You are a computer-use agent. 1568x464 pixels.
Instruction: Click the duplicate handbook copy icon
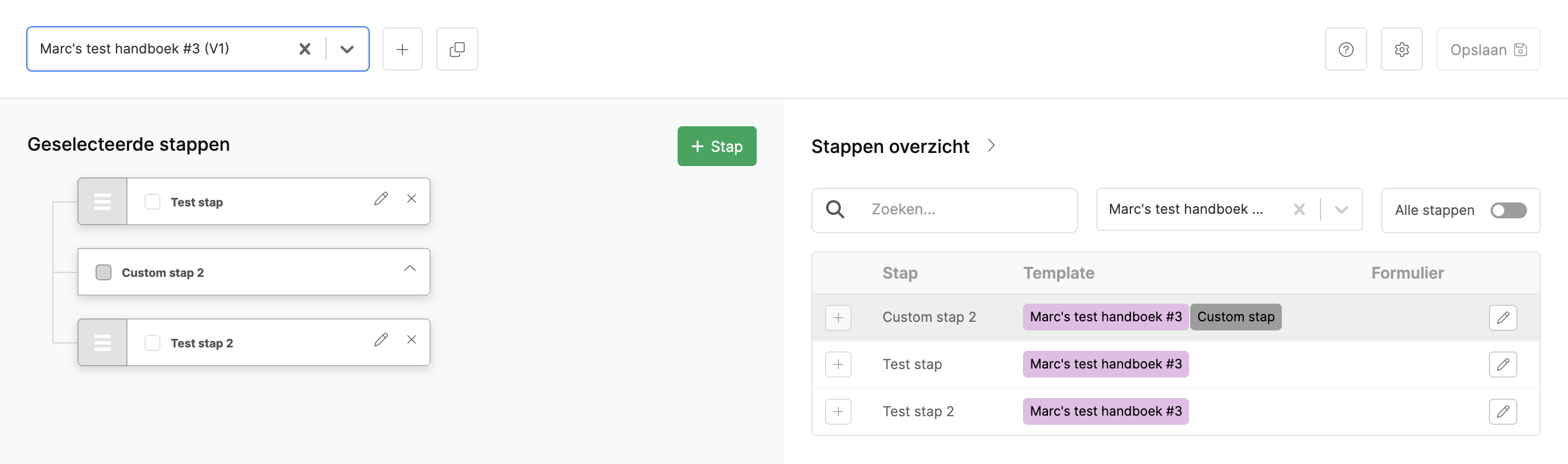point(456,49)
